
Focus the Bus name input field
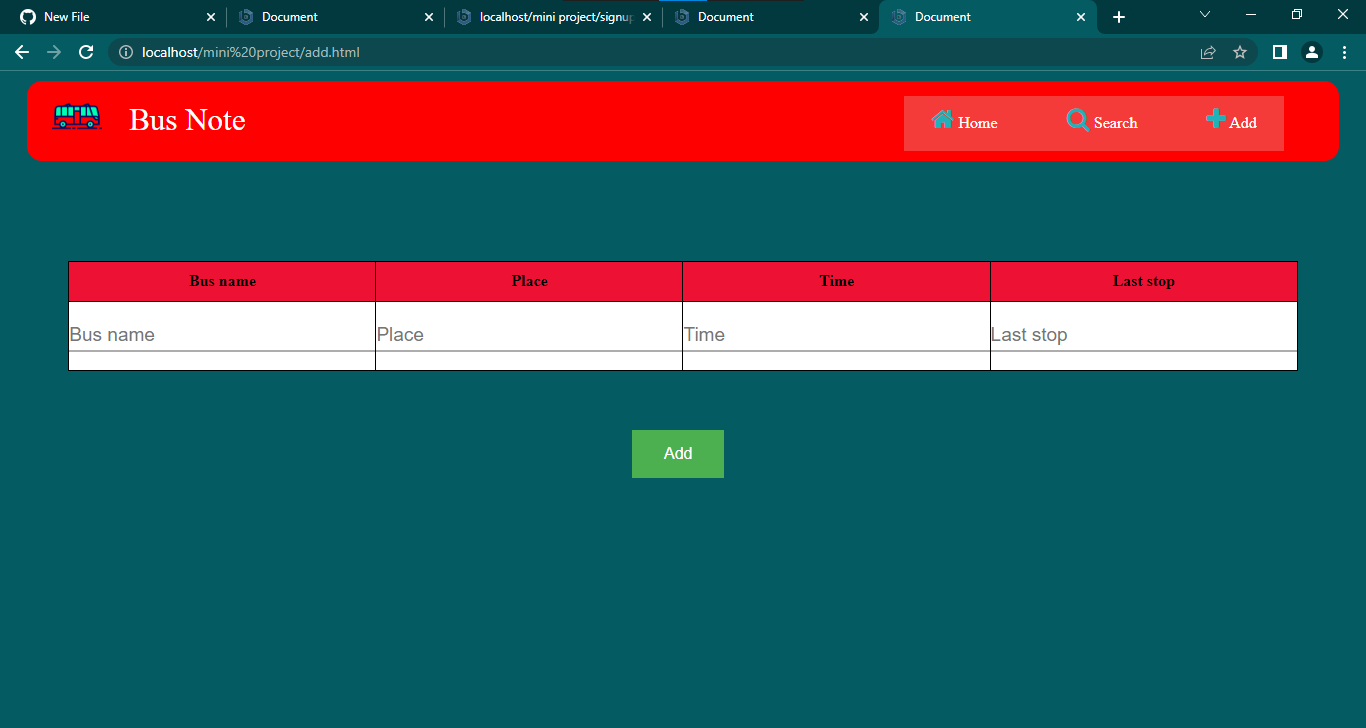(x=222, y=335)
